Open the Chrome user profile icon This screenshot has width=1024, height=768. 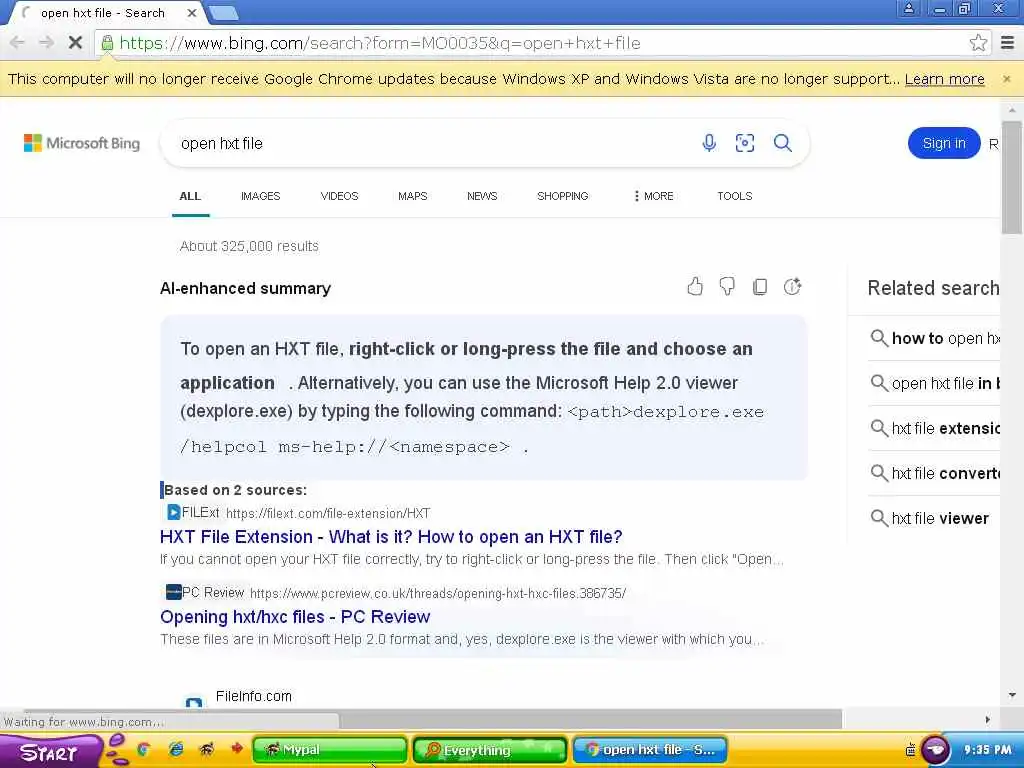click(908, 8)
